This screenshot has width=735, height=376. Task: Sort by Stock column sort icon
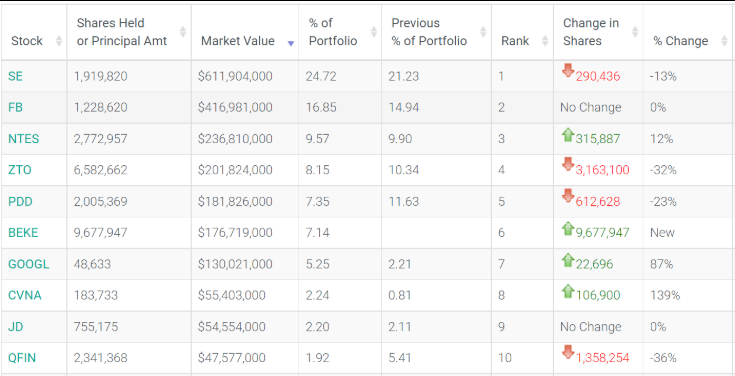(59, 41)
